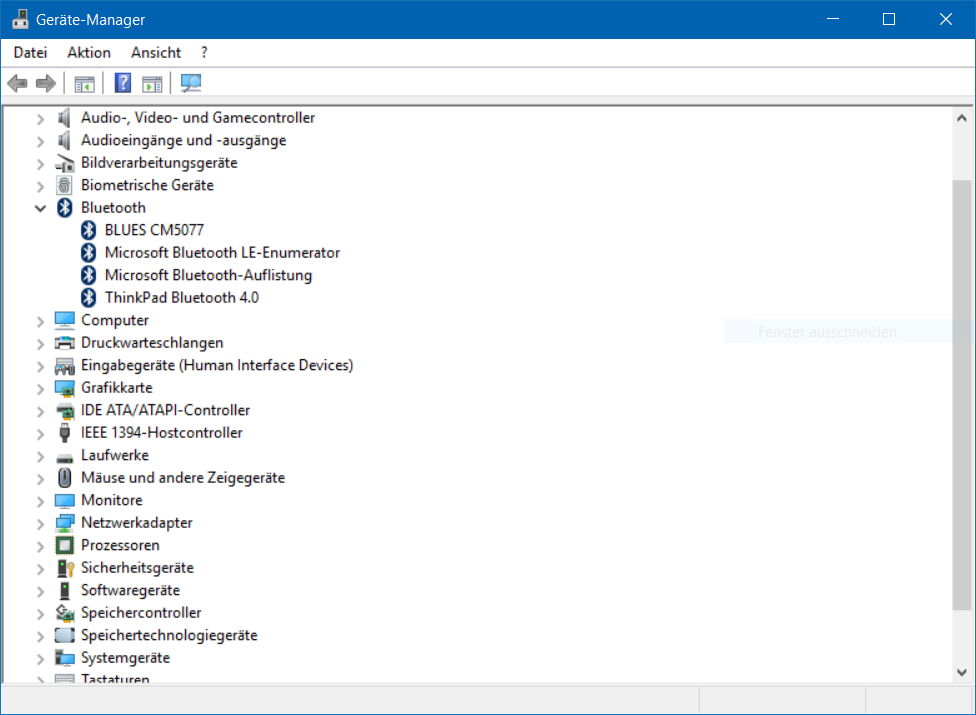Select the Grafikkarte row
Screen dimensions: 976x715
(x=116, y=388)
